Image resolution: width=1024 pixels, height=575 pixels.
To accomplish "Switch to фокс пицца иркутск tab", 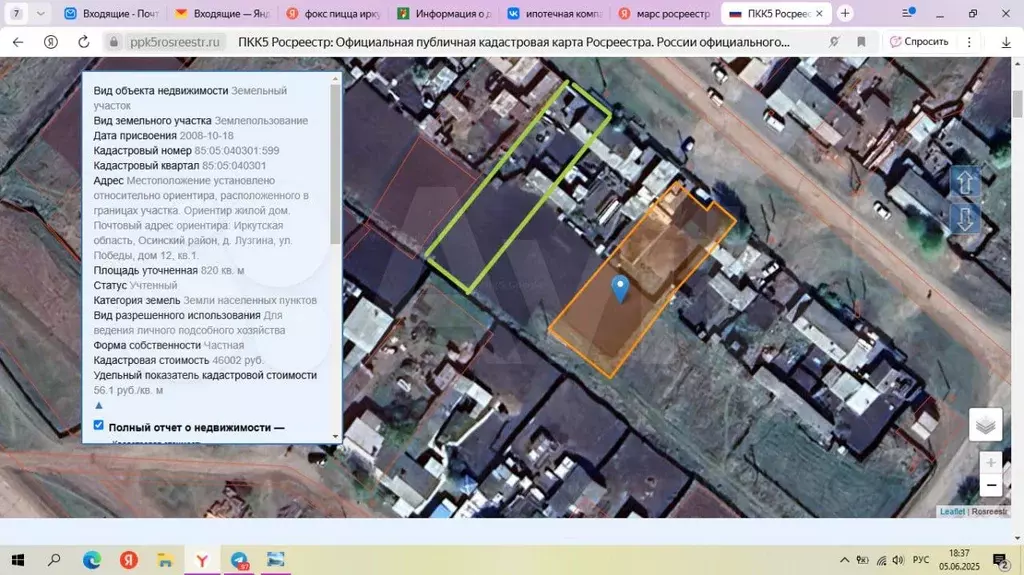I will point(333,13).
